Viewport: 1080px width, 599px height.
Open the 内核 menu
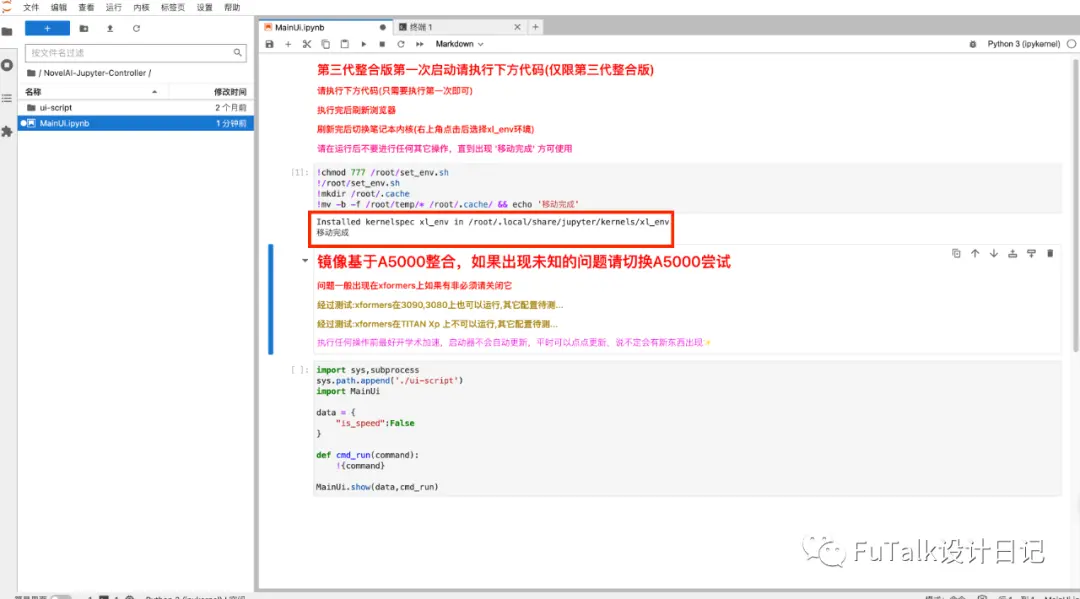141,8
